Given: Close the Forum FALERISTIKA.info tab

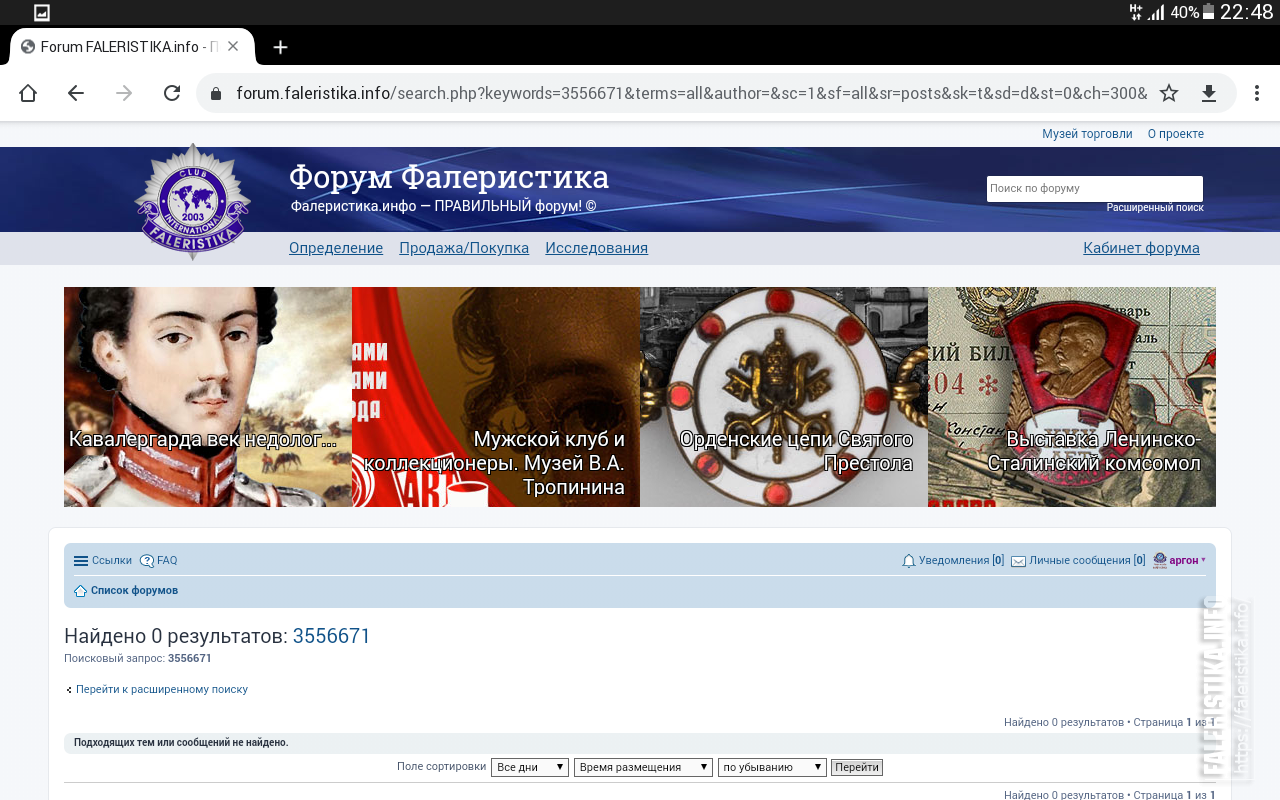Looking at the screenshot, I should click(x=233, y=46).
